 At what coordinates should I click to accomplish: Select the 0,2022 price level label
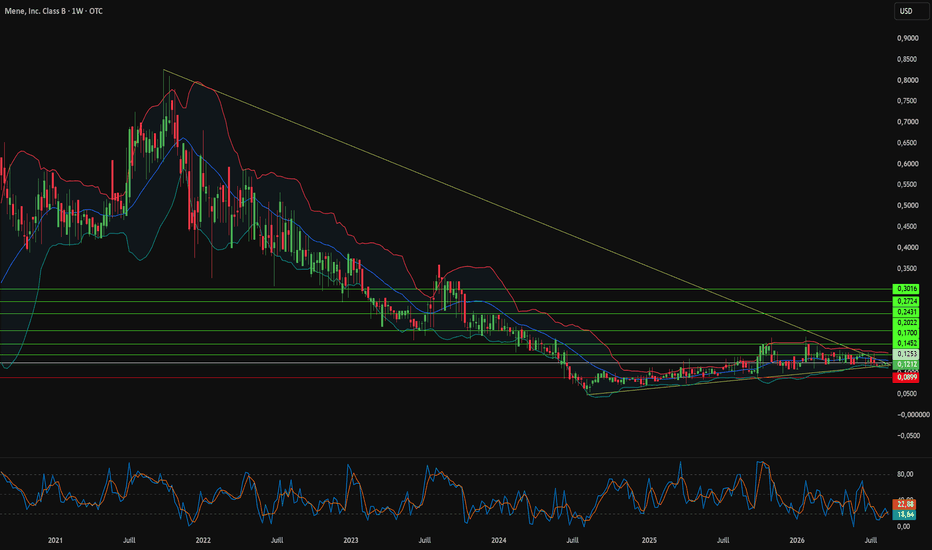pos(906,323)
